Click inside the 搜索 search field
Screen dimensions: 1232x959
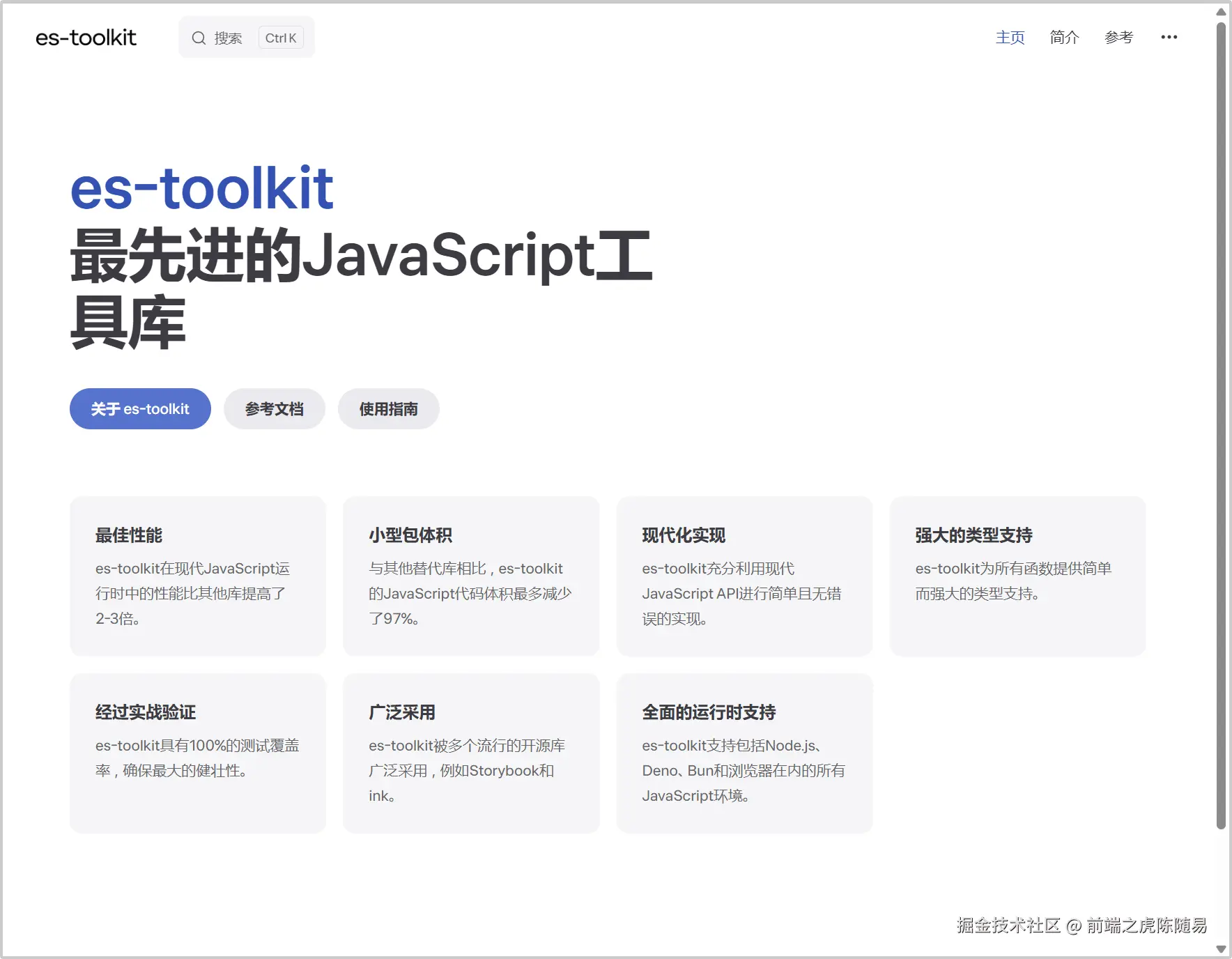[230, 38]
